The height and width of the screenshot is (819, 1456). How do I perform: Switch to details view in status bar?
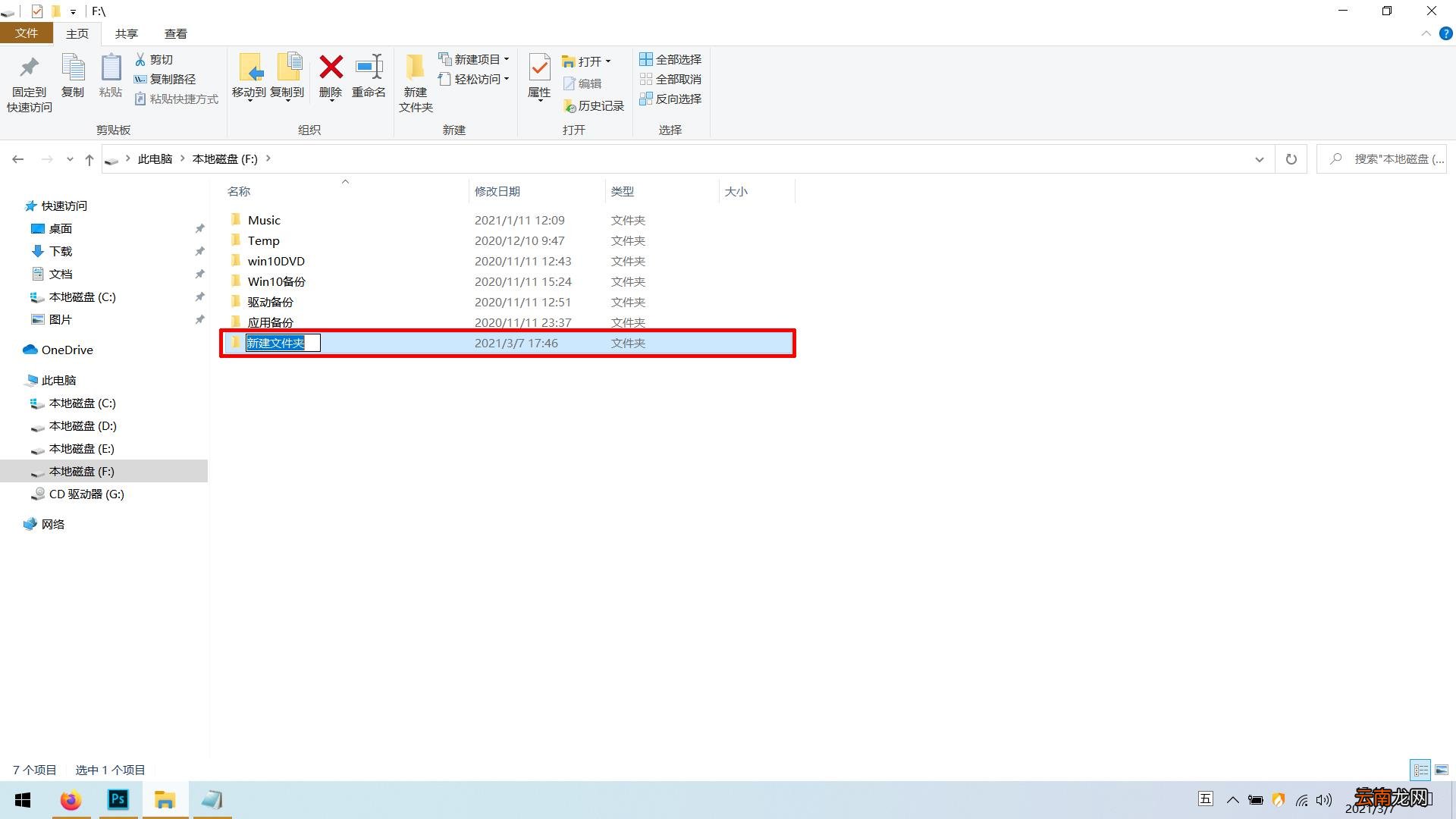tap(1420, 770)
